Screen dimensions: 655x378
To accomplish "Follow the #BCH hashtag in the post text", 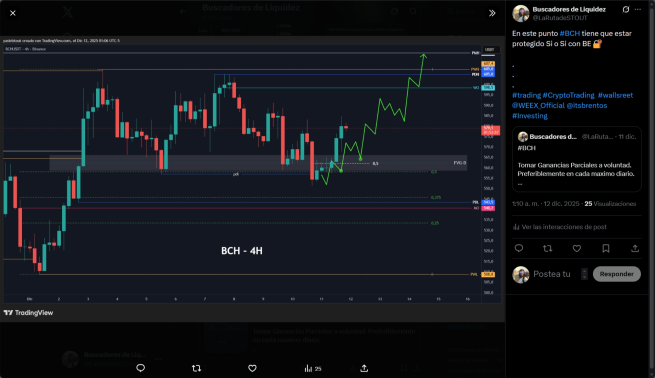I will click(570, 33).
